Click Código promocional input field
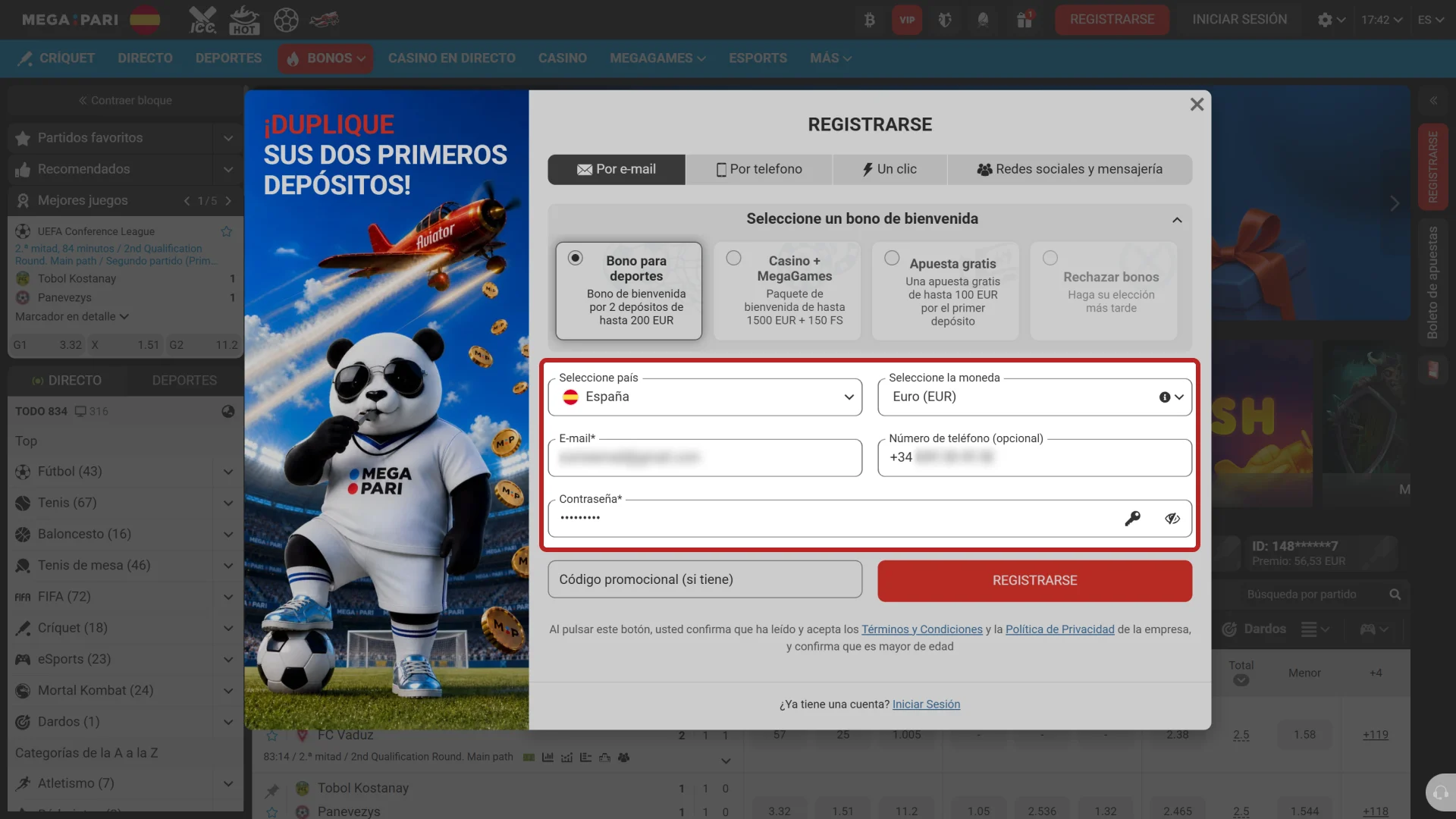Image resolution: width=1456 pixels, height=819 pixels. (704, 580)
